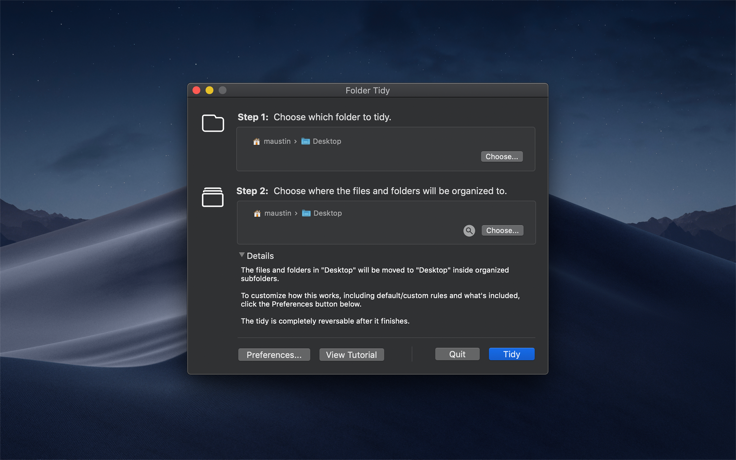Click the Step 1 folder outline icon
736x460 pixels.
click(213, 123)
